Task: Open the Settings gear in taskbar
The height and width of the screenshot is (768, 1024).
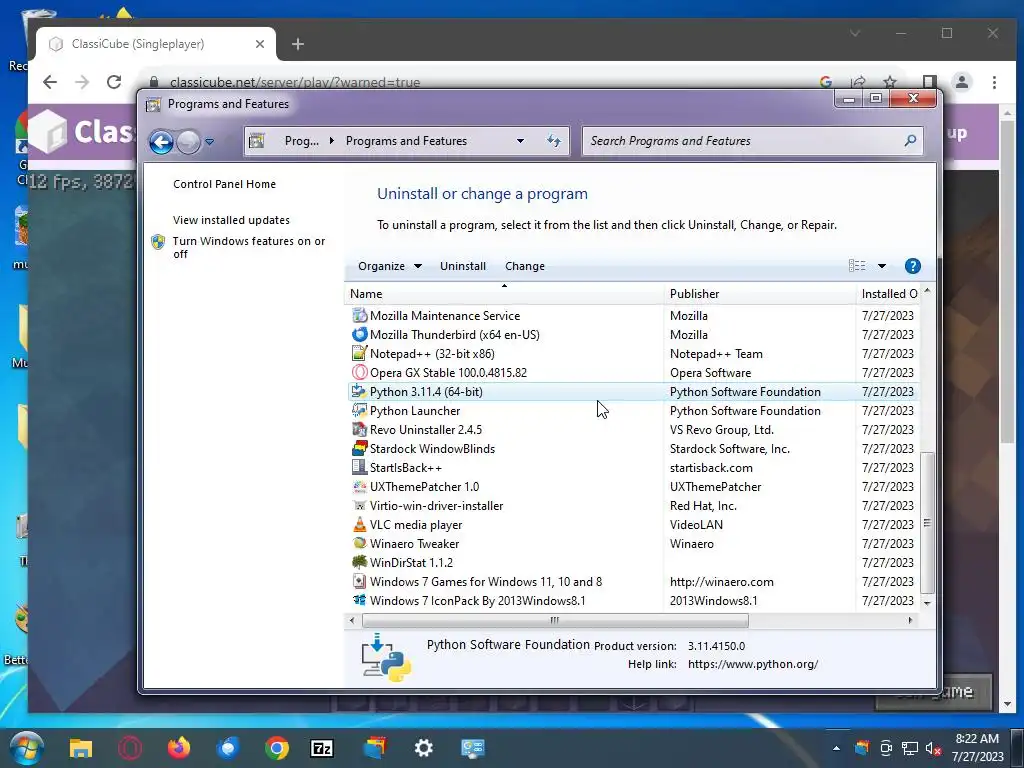Action: coord(423,748)
